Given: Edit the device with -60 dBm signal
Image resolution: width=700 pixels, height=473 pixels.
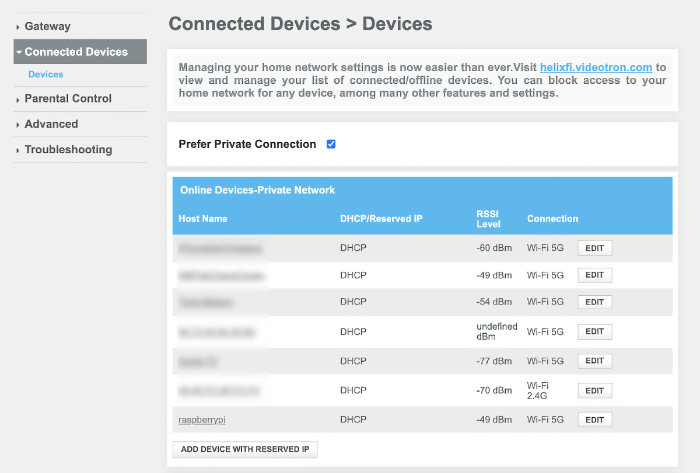Looking at the screenshot, I should pos(595,248).
